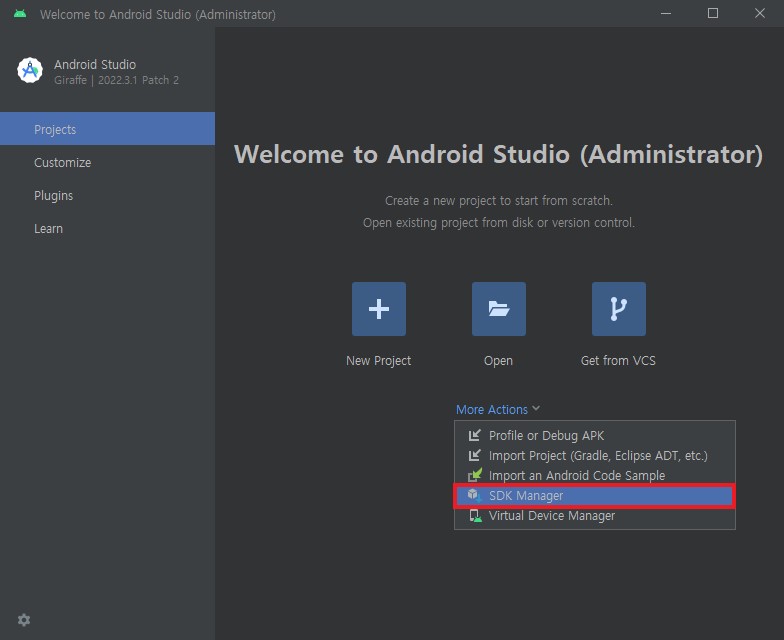This screenshot has height=640, width=784.
Task: Open the Plugins tab
Action: 108,196
